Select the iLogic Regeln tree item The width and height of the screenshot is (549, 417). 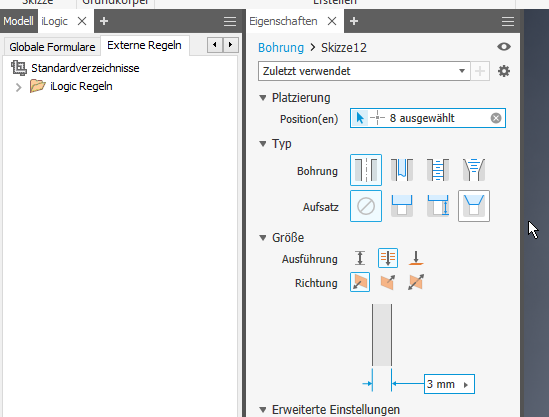pyautogui.click(x=81, y=86)
